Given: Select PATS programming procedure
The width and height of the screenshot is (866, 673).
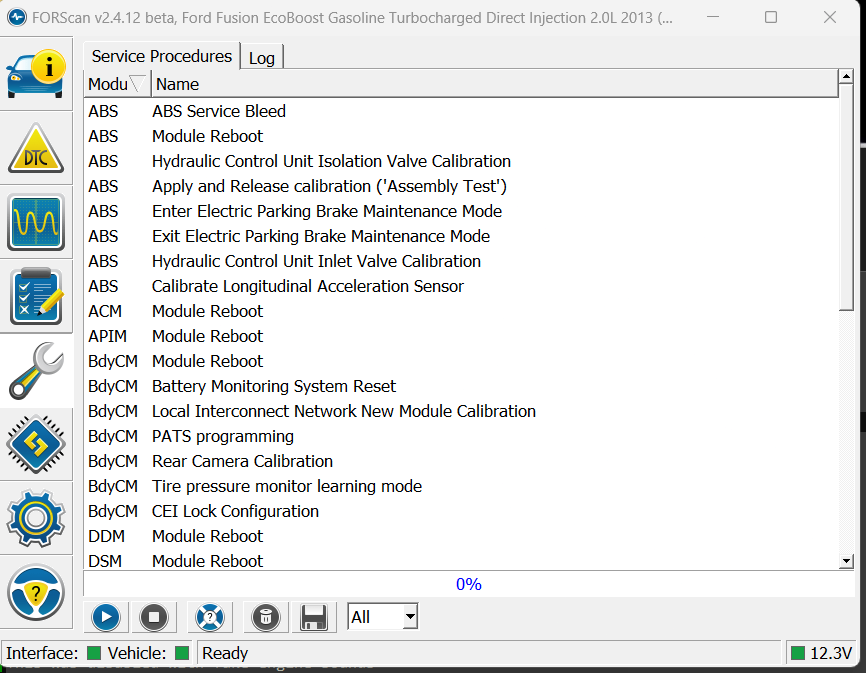Looking at the screenshot, I should 461,436.
